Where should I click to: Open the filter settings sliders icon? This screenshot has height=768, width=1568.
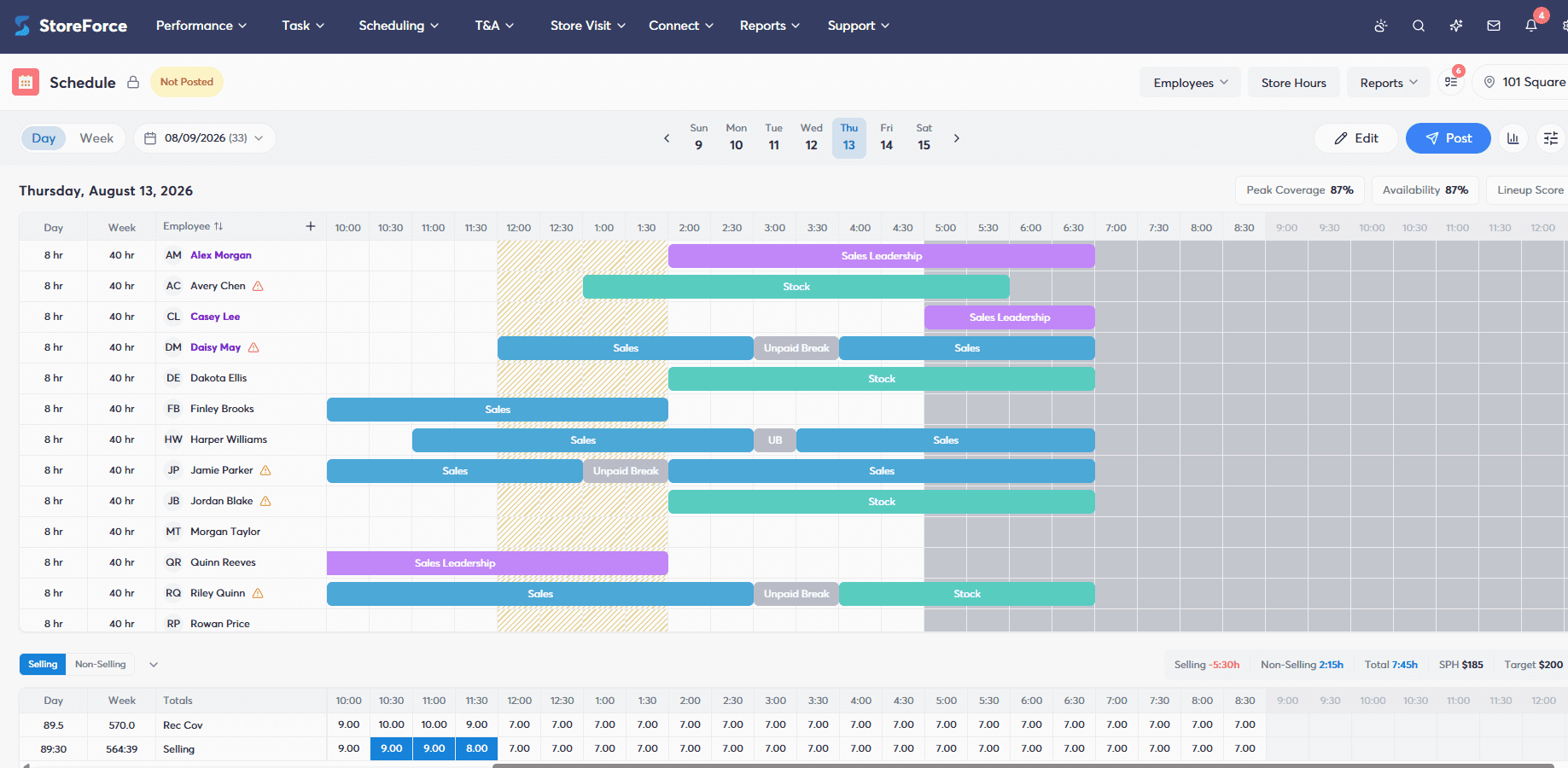[x=1551, y=138]
